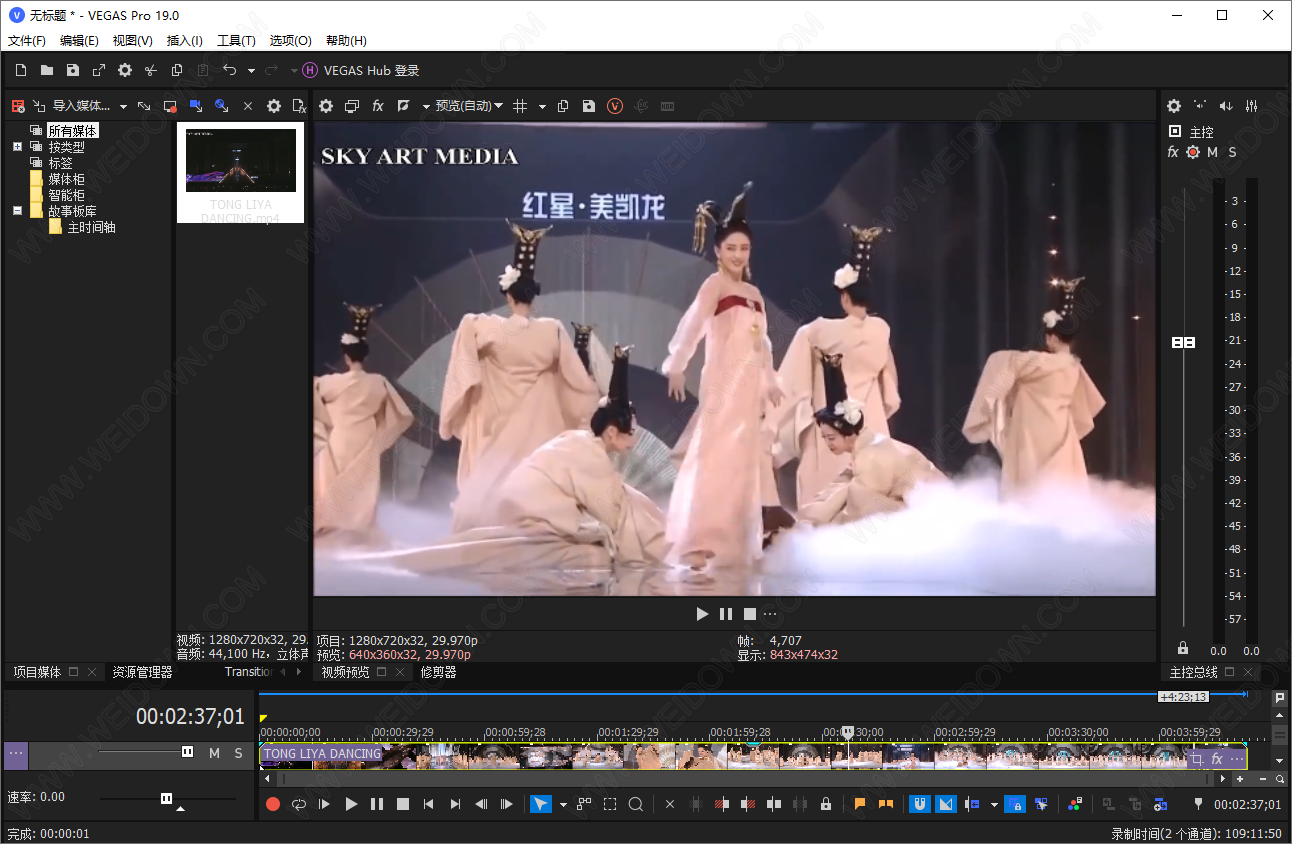Open the 帮助(H) menu
This screenshot has height=844, width=1292.
coord(346,41)
